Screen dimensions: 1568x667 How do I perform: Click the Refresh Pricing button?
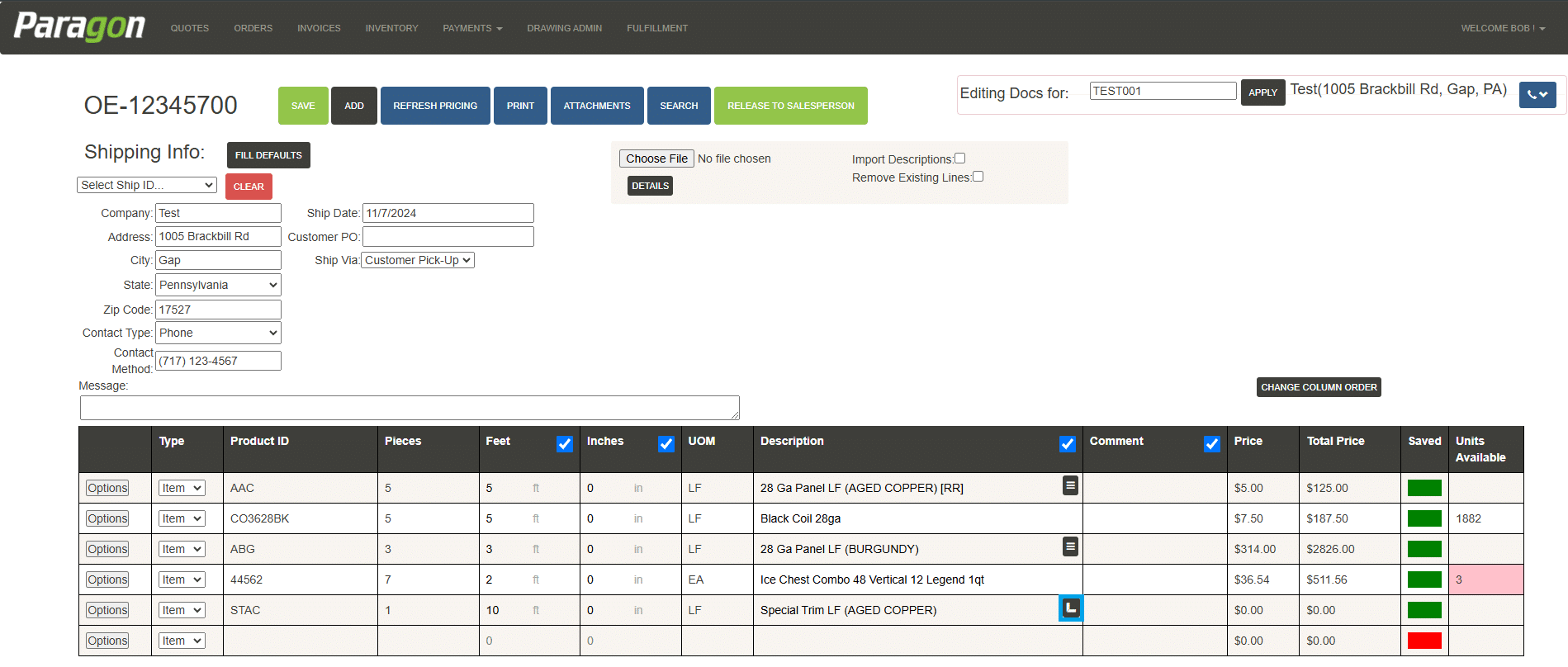click(x=435, y=106)
